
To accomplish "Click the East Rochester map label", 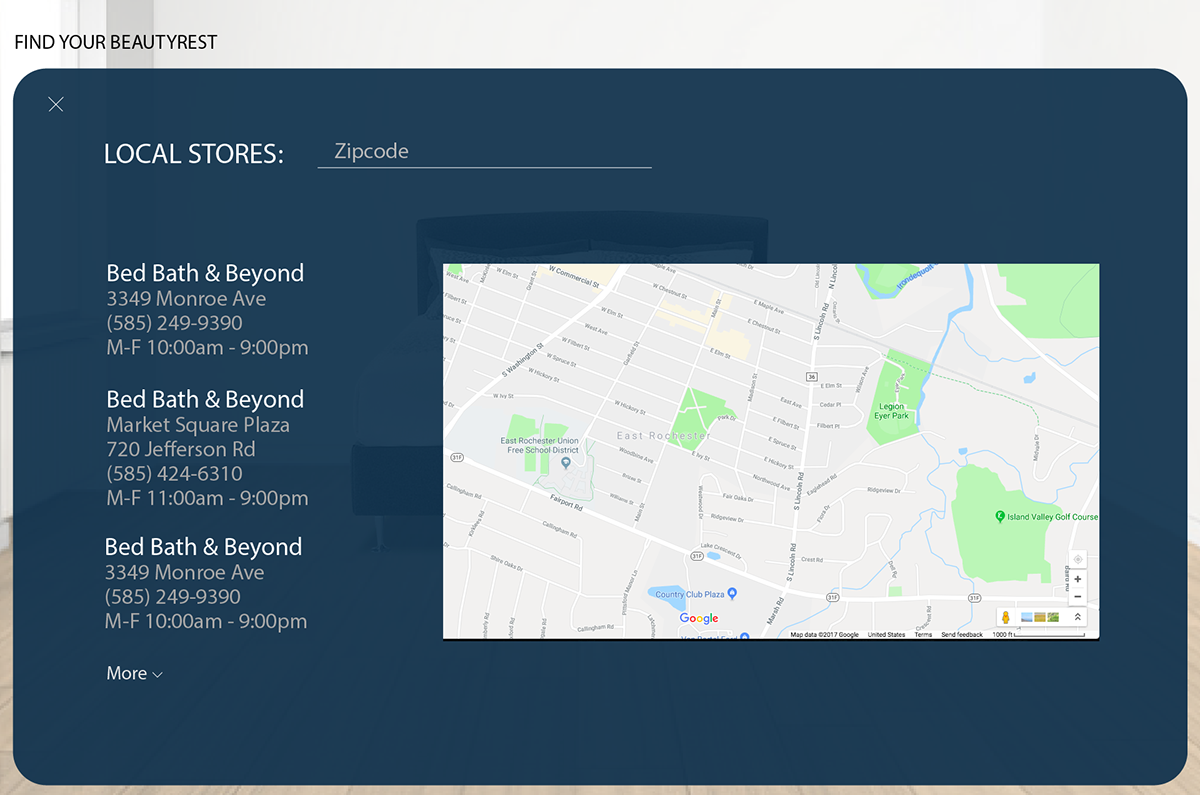I will pos(665,436).
